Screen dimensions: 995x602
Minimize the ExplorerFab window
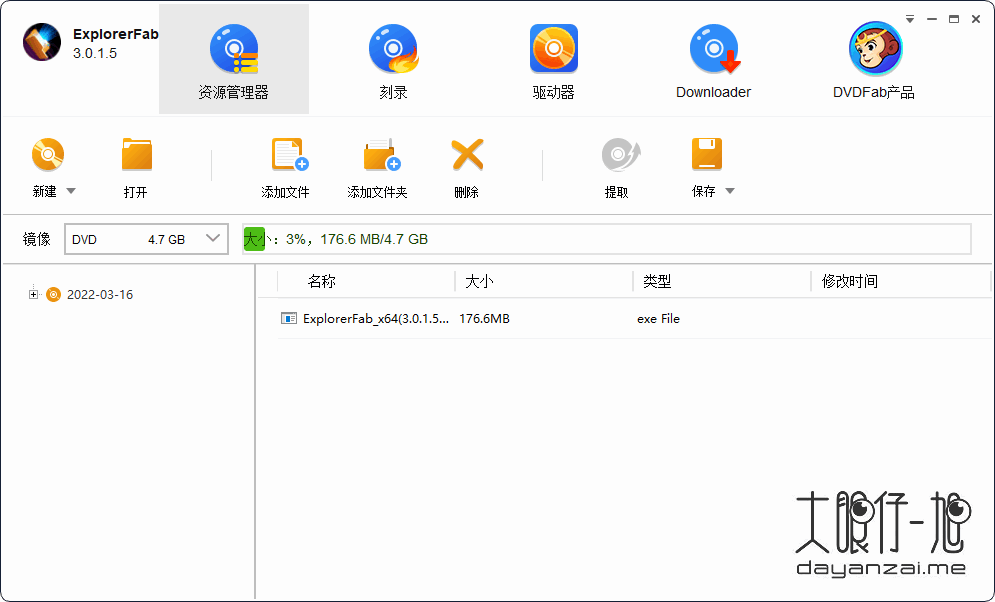pyautogui.click(x=932, y=19)
